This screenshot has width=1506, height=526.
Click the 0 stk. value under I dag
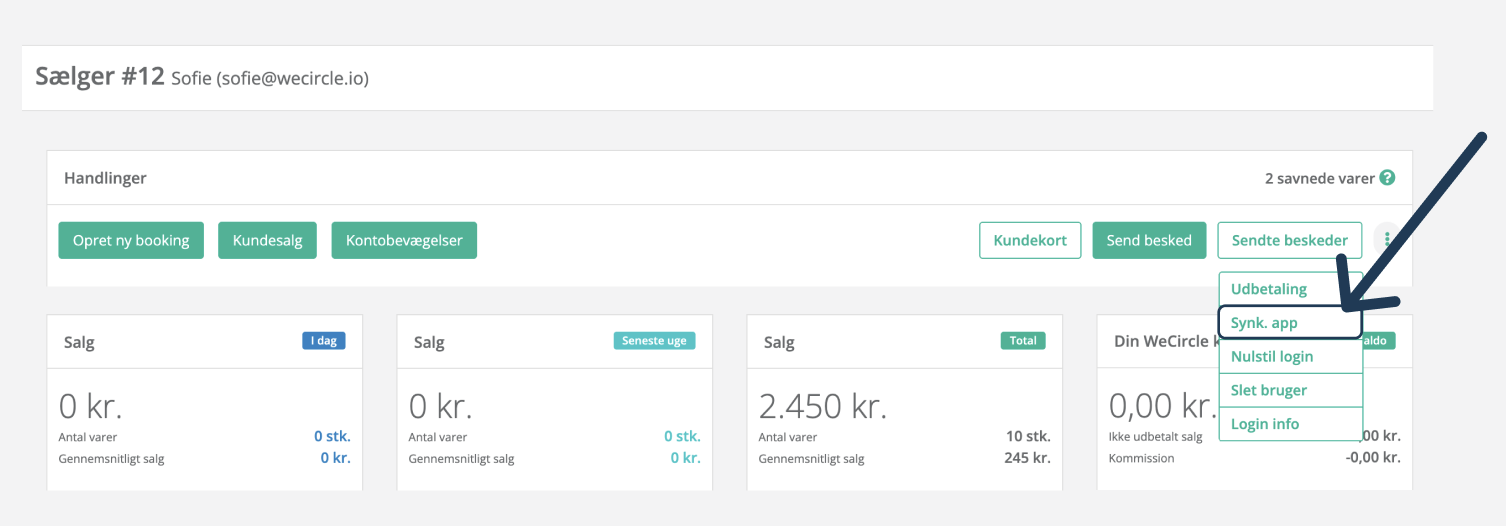click(x=332, y=437)
